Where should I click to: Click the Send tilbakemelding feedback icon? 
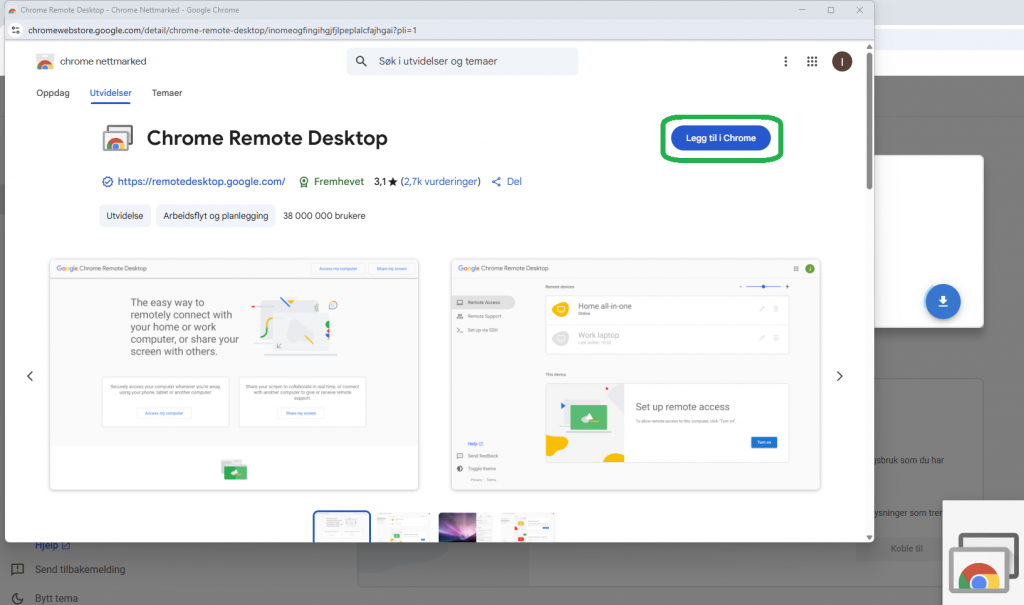pos(18,569)
